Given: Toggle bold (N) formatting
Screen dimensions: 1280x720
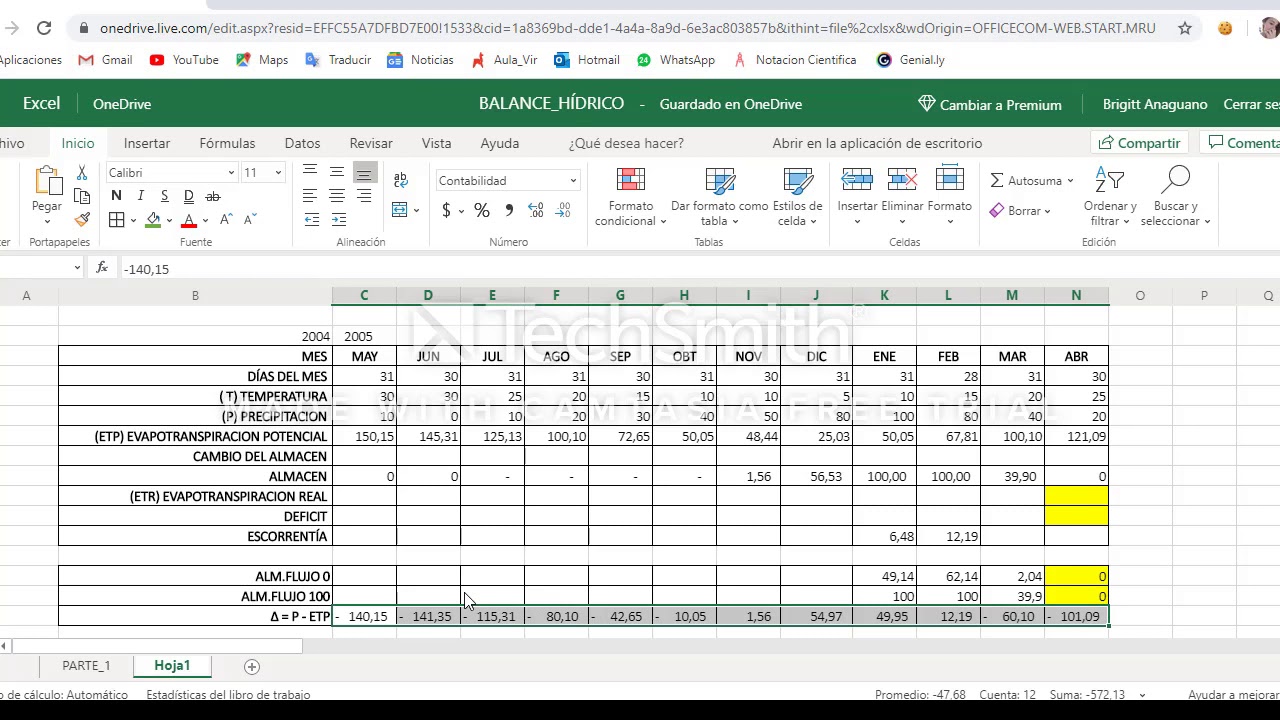Looking at the screenshot, I should (116, 196).
